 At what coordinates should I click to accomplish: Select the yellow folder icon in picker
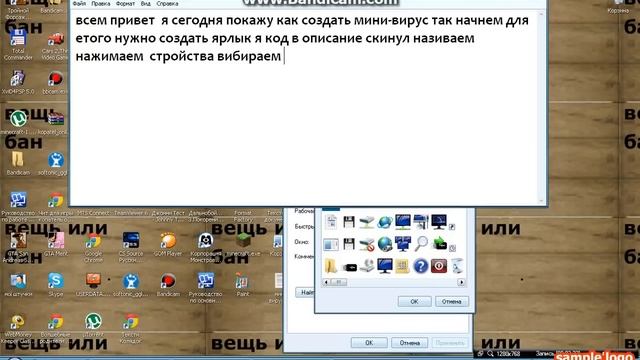click(330, 265)
